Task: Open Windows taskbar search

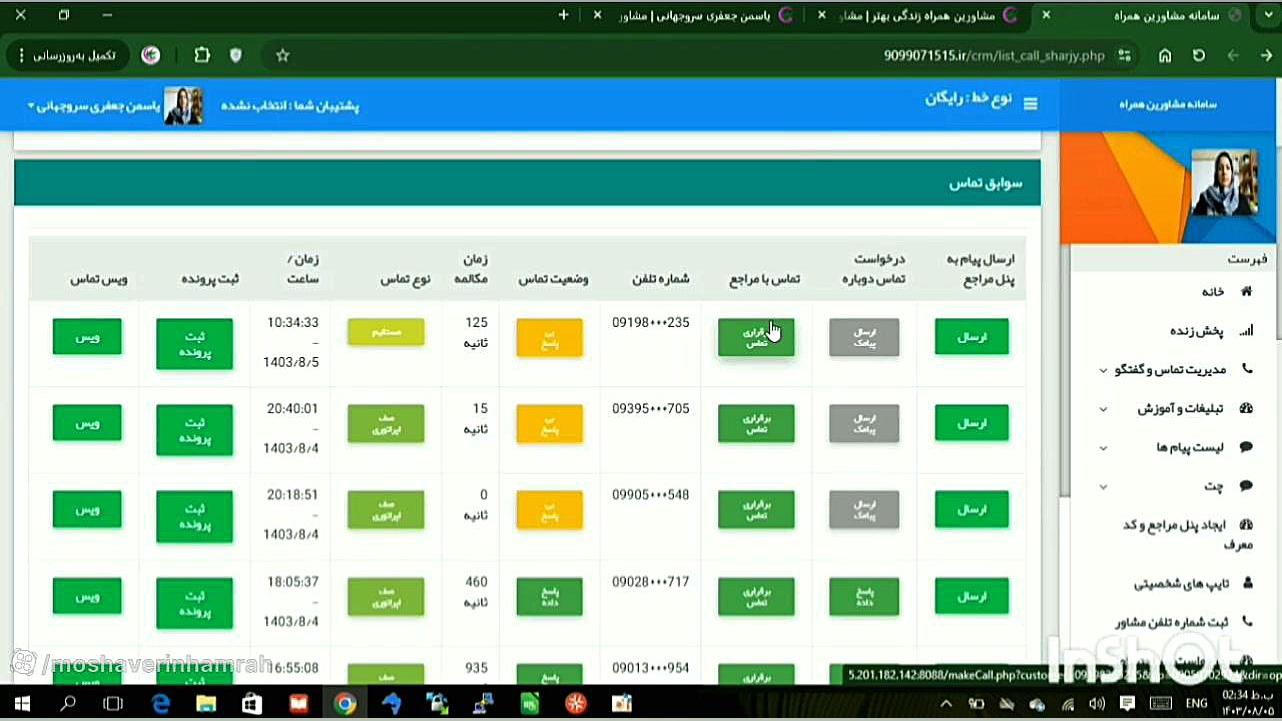Action: pos(68,704)
